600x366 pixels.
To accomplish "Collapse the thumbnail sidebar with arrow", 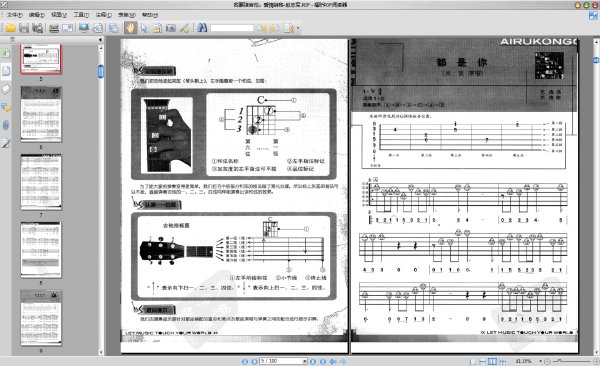I will click(x=100, y=39).
